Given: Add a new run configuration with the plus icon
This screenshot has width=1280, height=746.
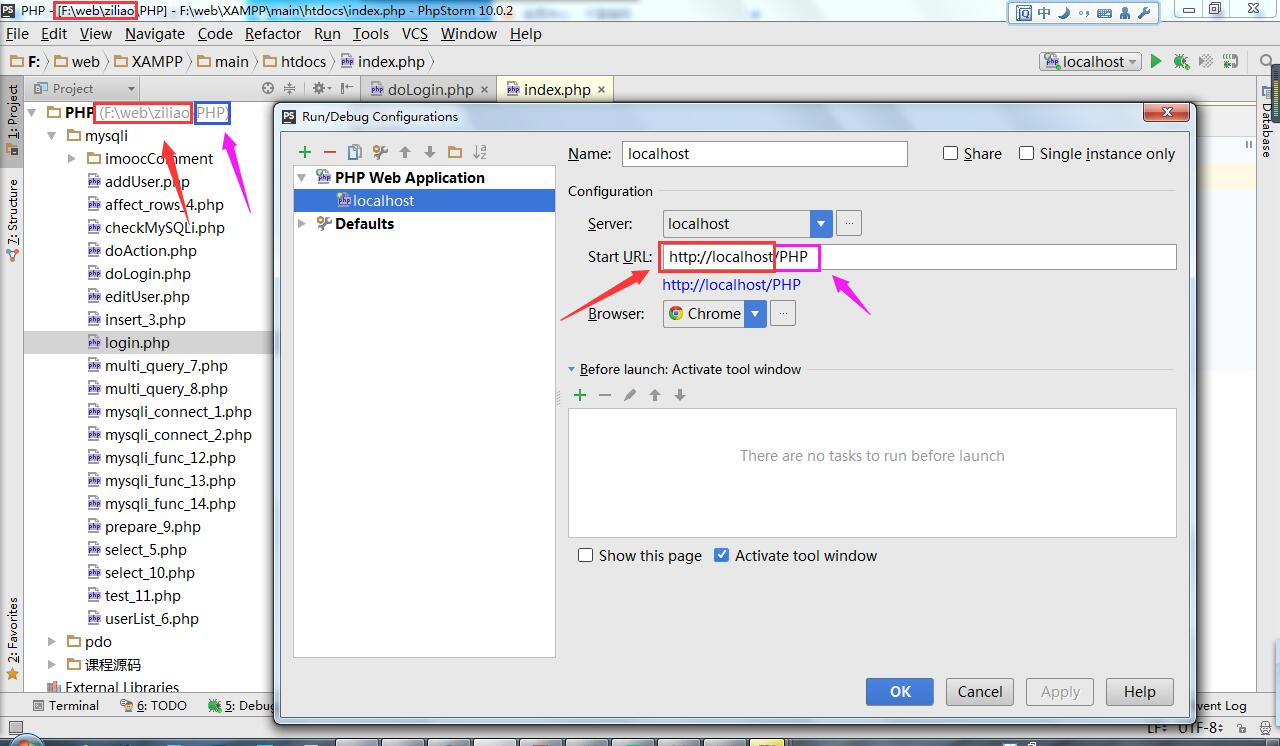Looking at the screenshot, I should (305, 152).
